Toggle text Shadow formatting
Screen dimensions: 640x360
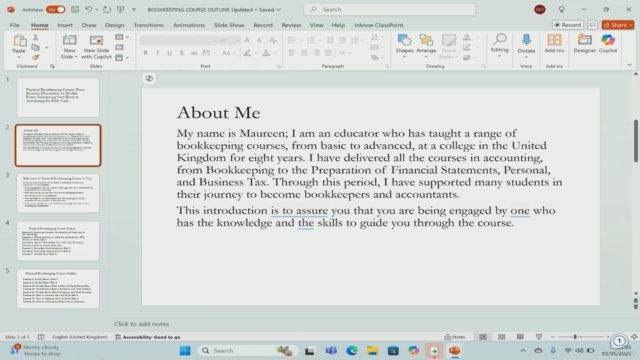click(x=181, y=53)
